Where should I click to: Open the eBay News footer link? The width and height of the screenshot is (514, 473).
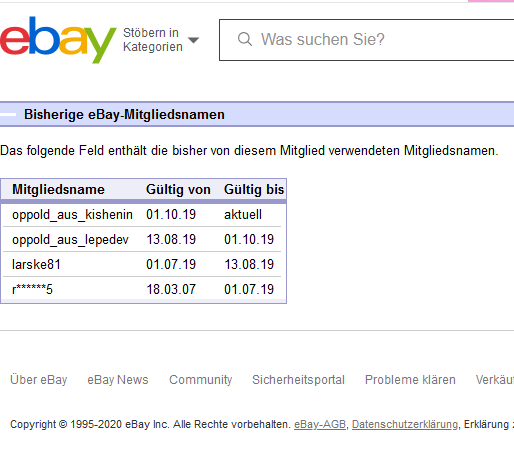coord(118,380)
